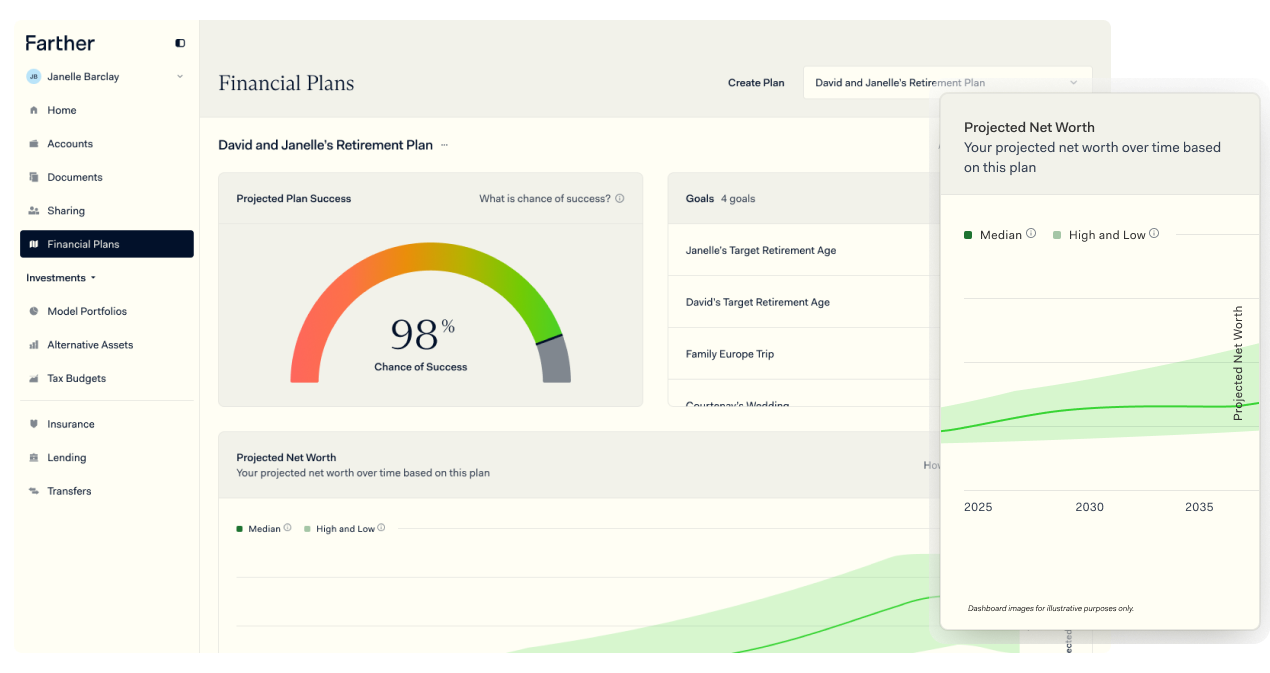Click Median info icon in popup card

1031,234
